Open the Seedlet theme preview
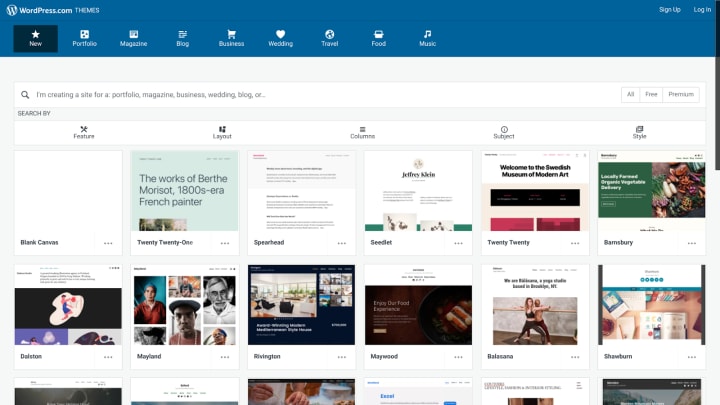Screen dimensions: 720x405 (x=418, y=191)
